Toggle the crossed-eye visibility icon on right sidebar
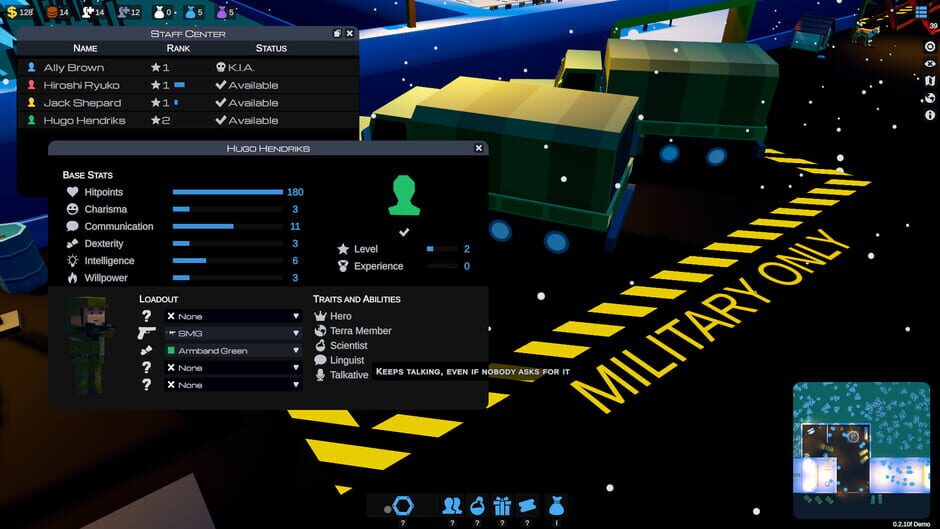Viewport: 940px width, 529px height. point(930,64)
